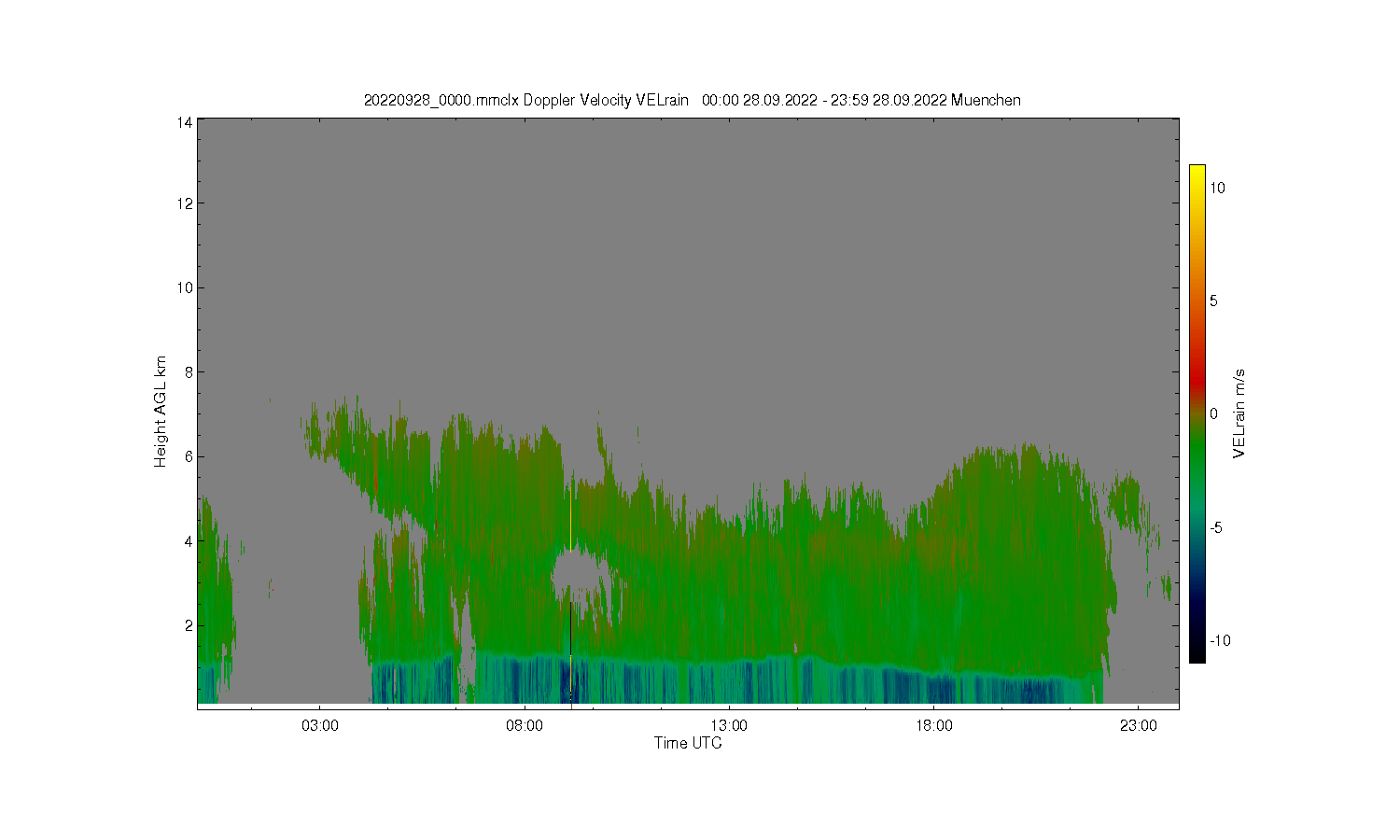Click the left-axis height tick label 10

(x=185, y=287)
